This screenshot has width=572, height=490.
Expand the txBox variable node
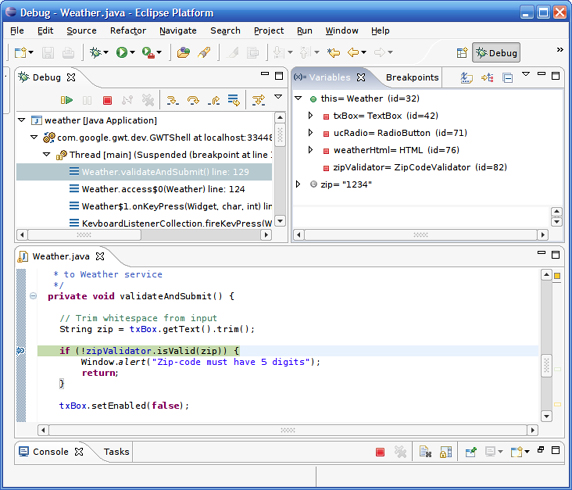(x=310, y=116)
